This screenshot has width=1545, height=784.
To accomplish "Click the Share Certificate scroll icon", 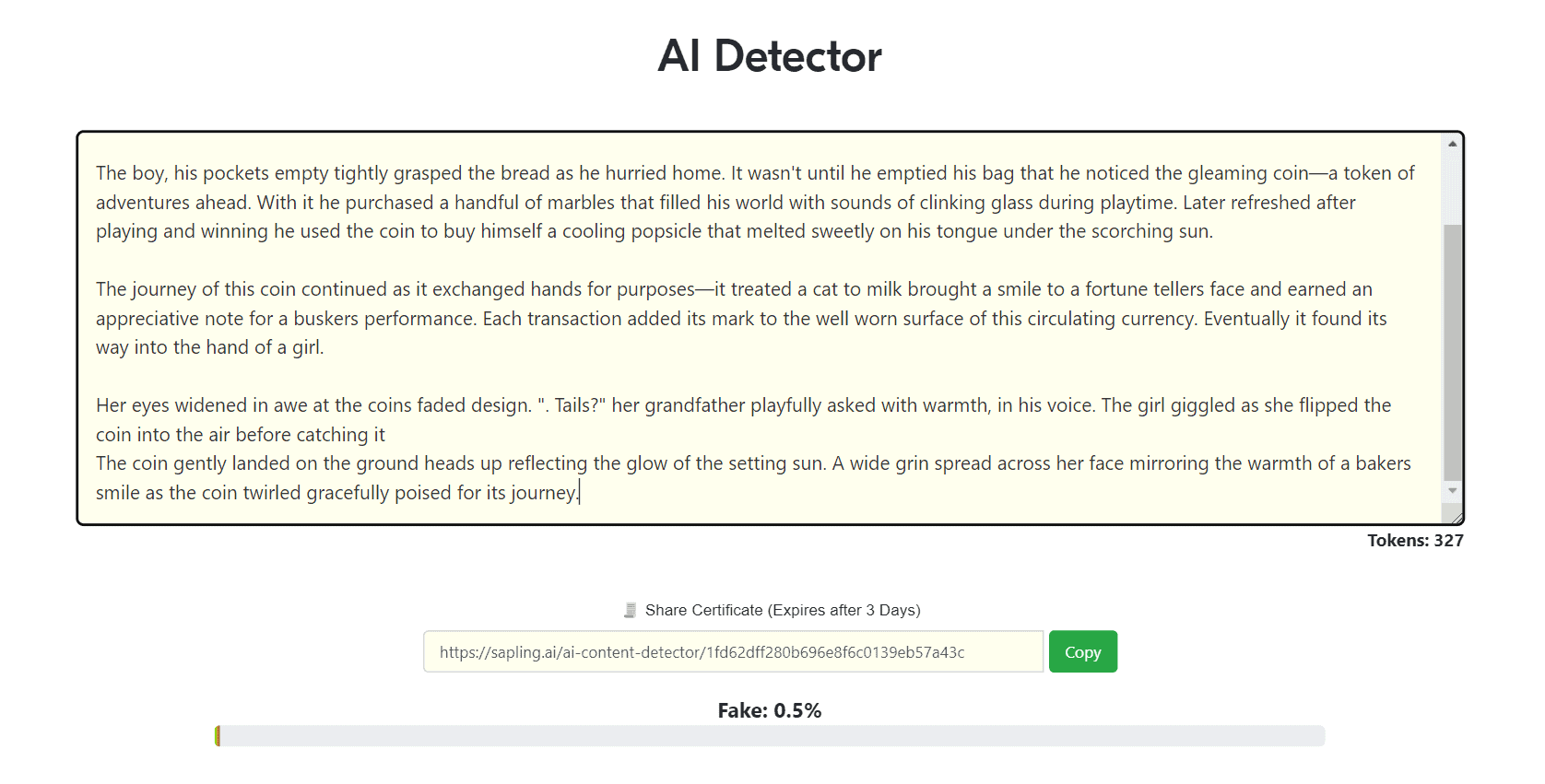I will tap(631, 610).
